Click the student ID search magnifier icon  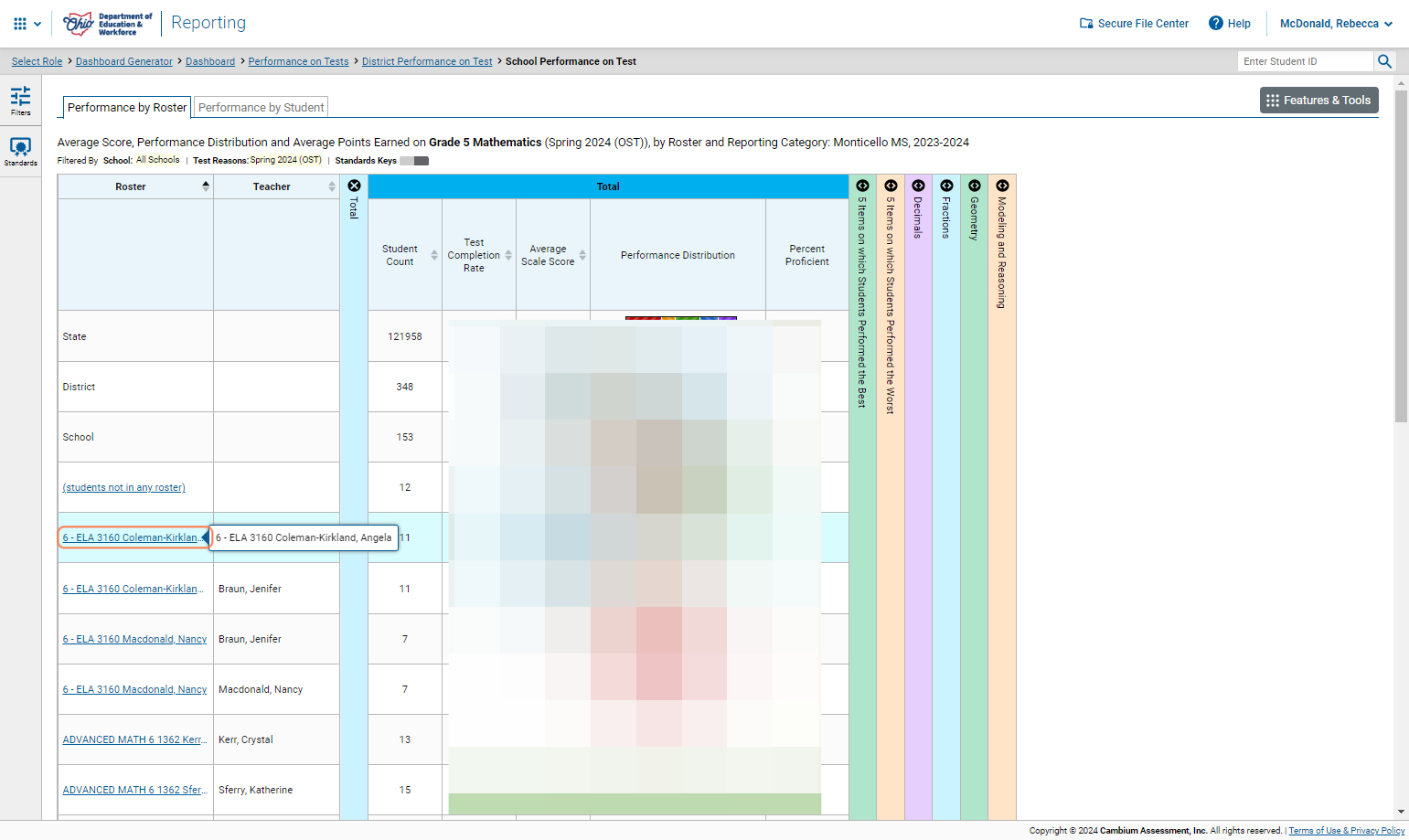pyautogui.click(x=1384, y=61)
